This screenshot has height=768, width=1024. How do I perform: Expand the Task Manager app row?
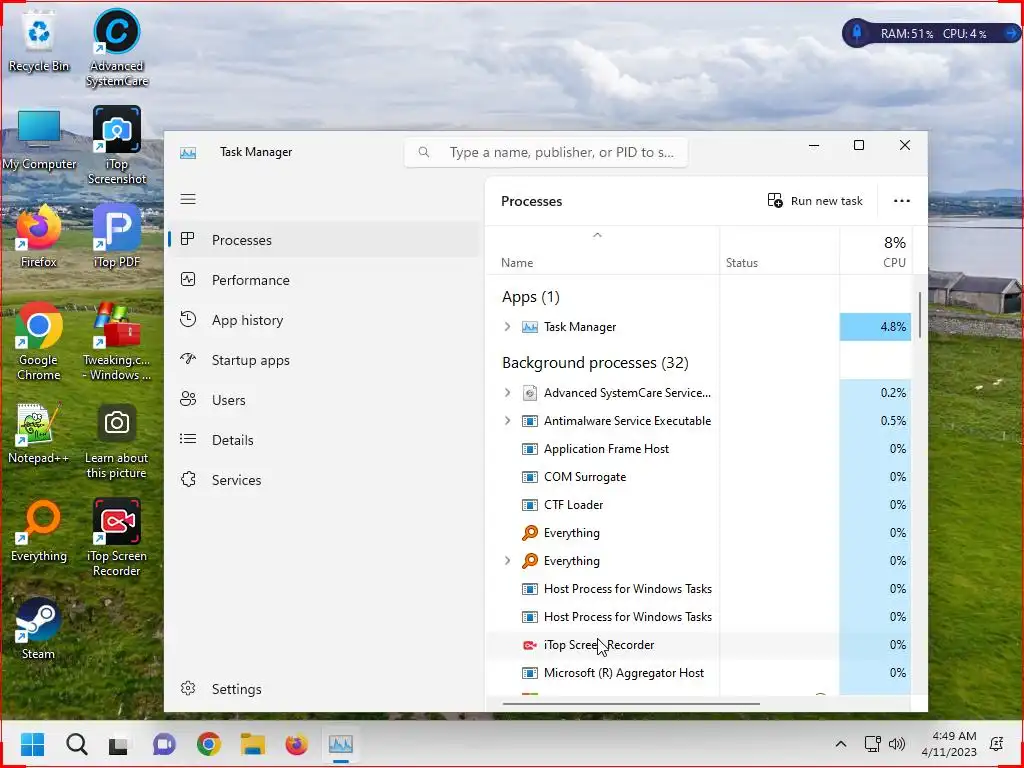point(507,327)
